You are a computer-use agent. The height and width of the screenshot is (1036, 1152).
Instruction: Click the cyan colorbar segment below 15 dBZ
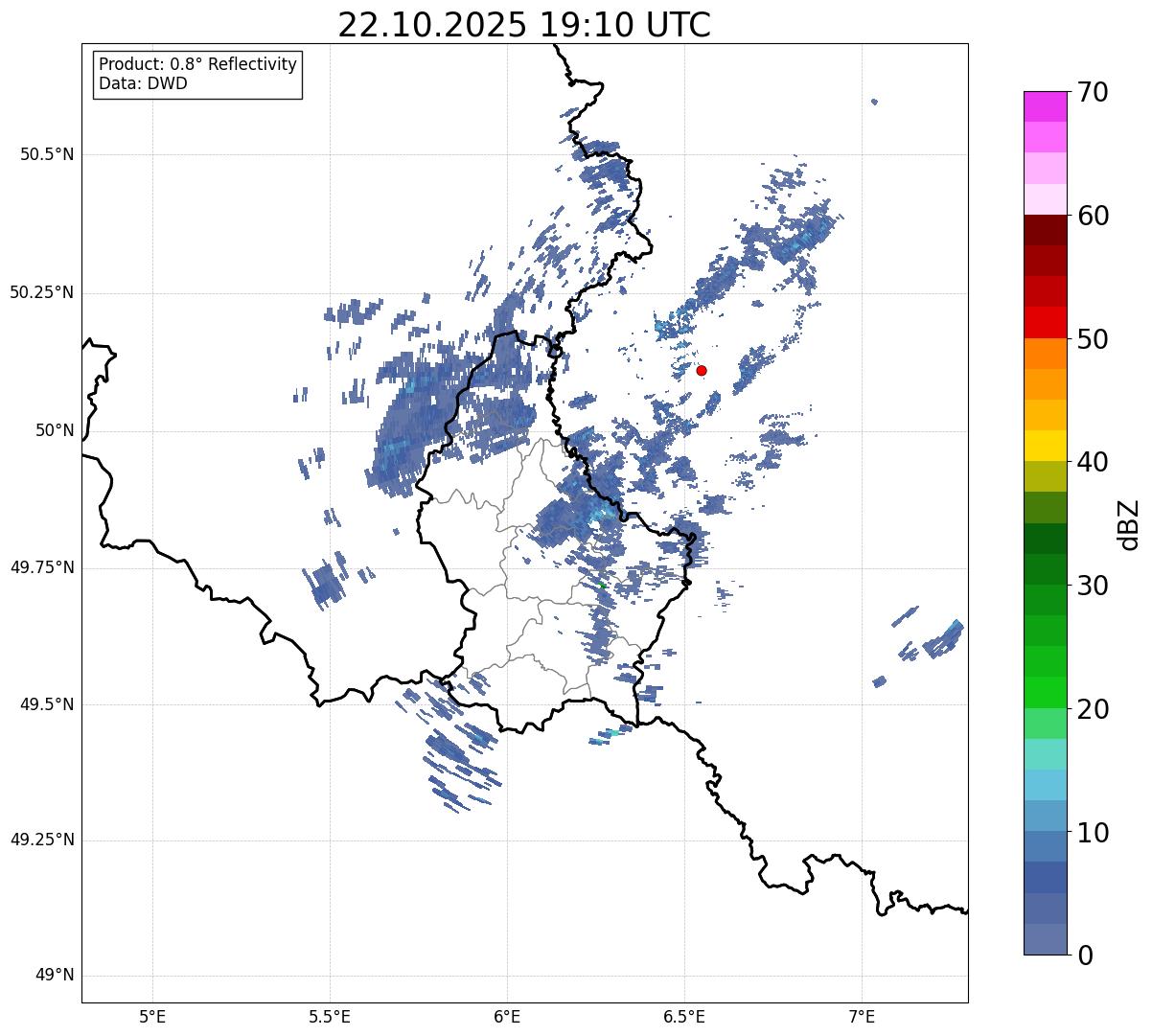[x=1045, y=785]
